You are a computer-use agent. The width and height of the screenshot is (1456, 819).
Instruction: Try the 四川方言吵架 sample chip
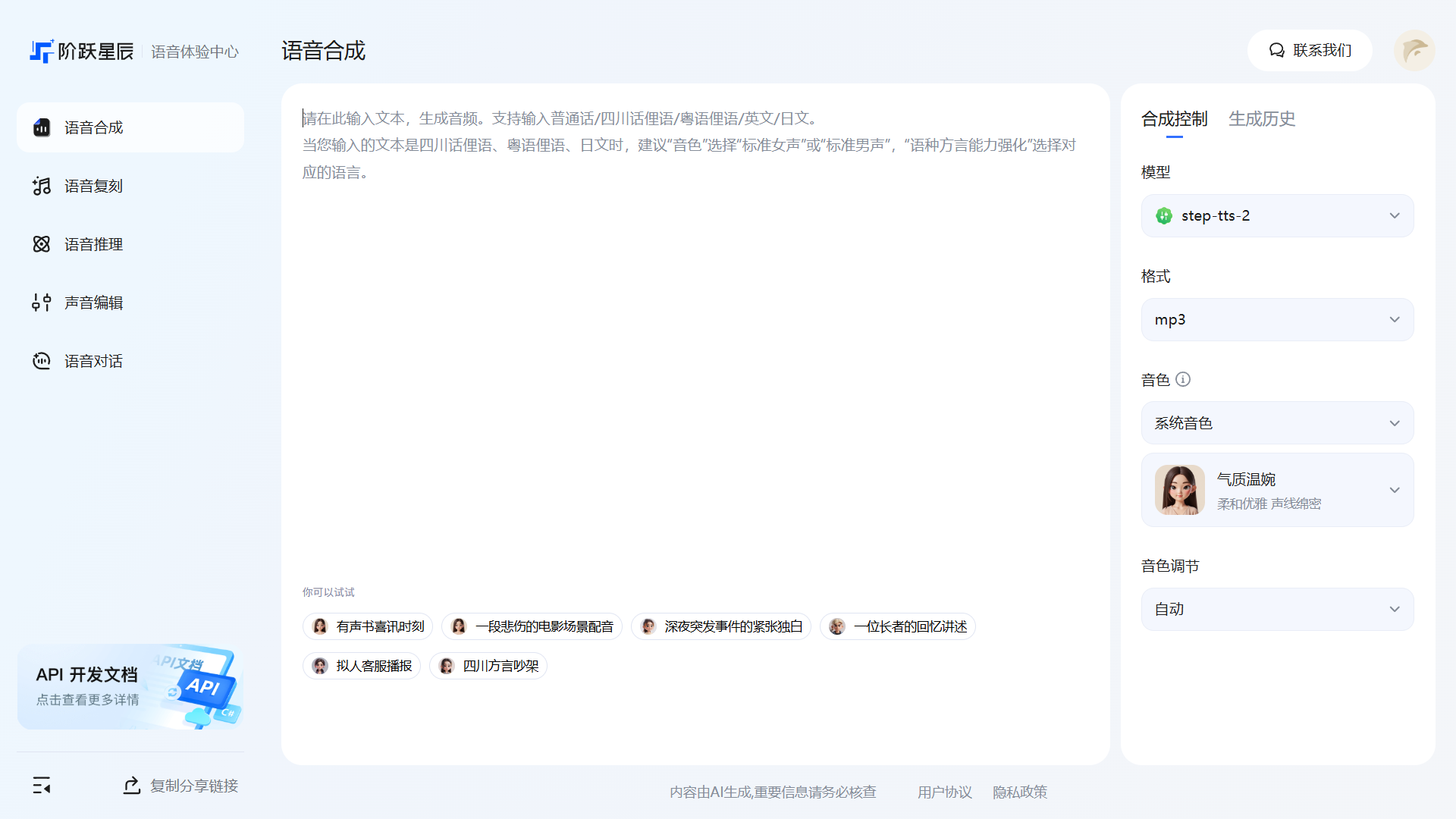click(x=488, y=666)
